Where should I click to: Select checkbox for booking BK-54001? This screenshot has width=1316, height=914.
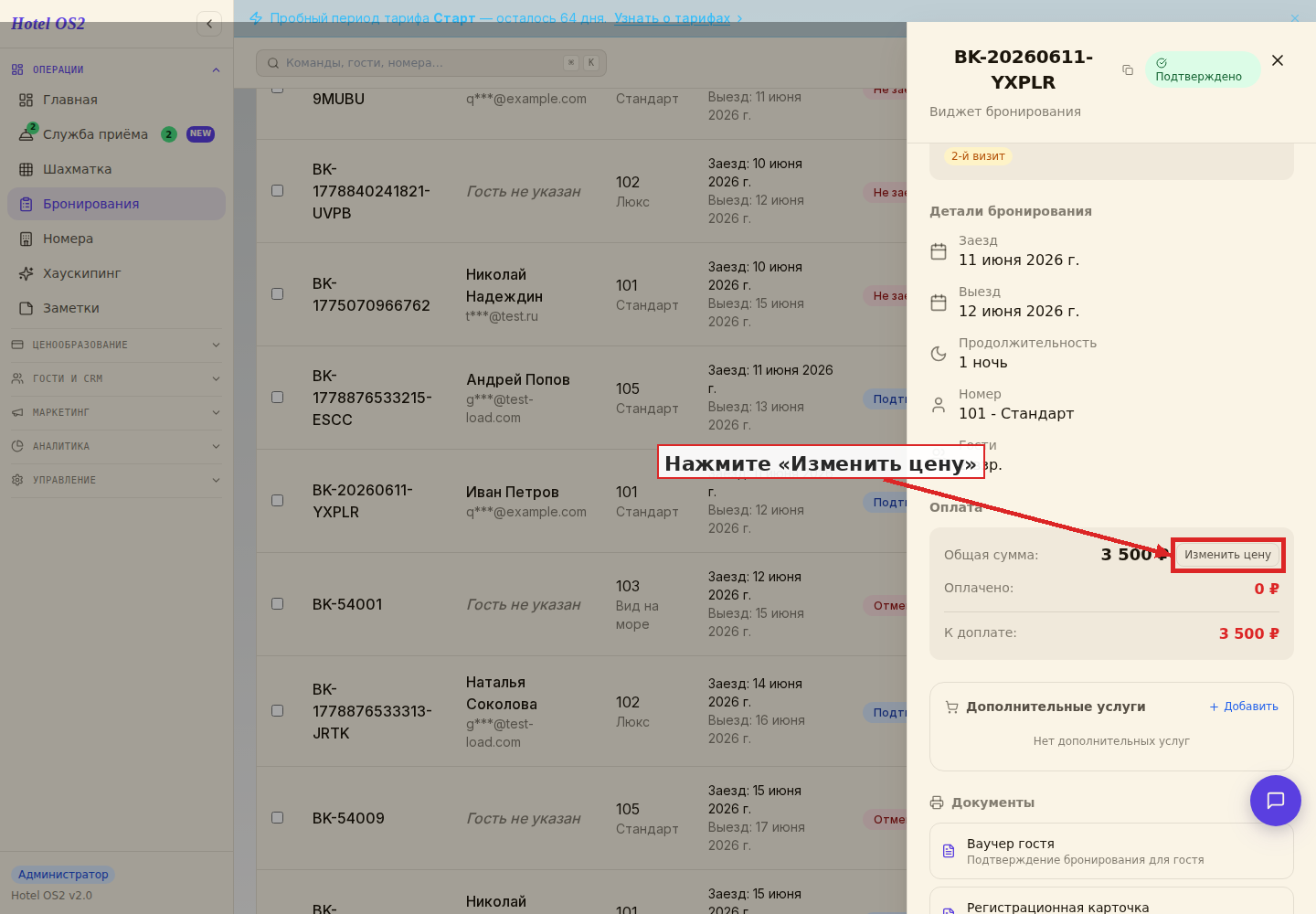pos(278,604)
